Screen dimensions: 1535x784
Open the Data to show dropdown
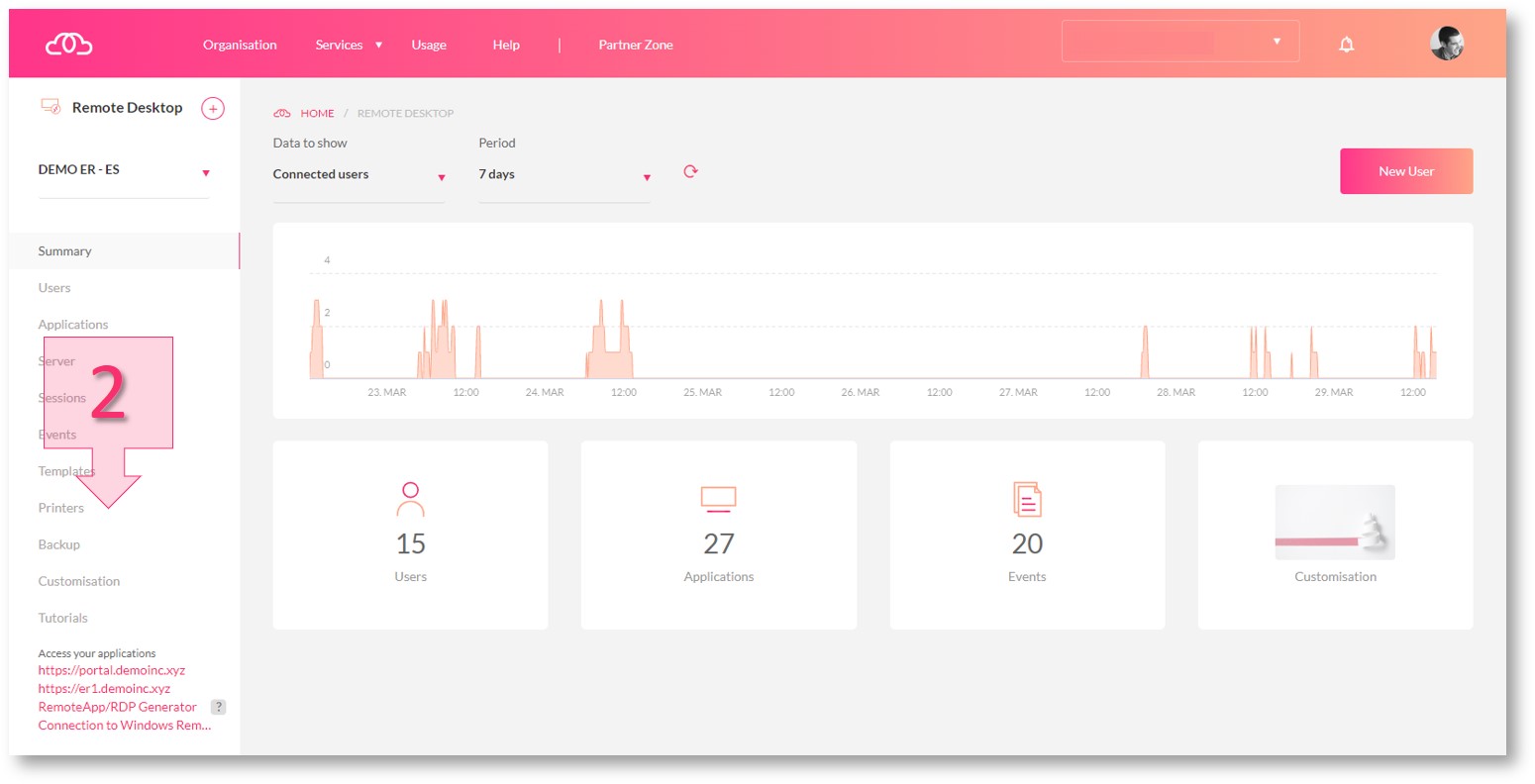click(x=358, y=175)
